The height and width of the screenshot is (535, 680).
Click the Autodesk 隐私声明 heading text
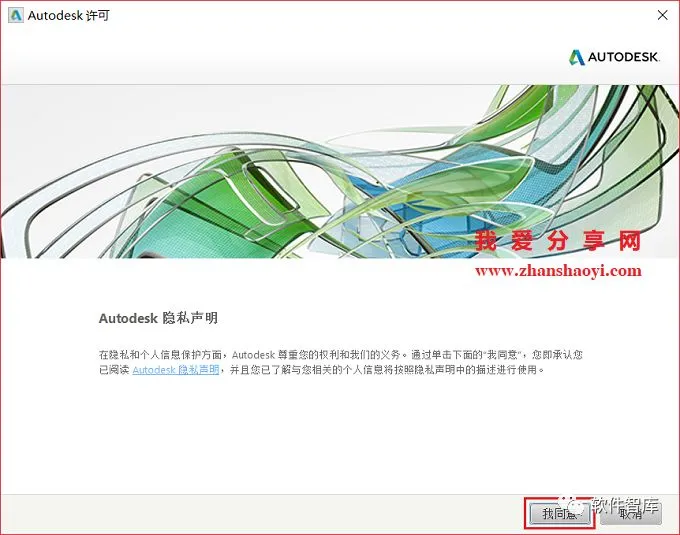158,318
